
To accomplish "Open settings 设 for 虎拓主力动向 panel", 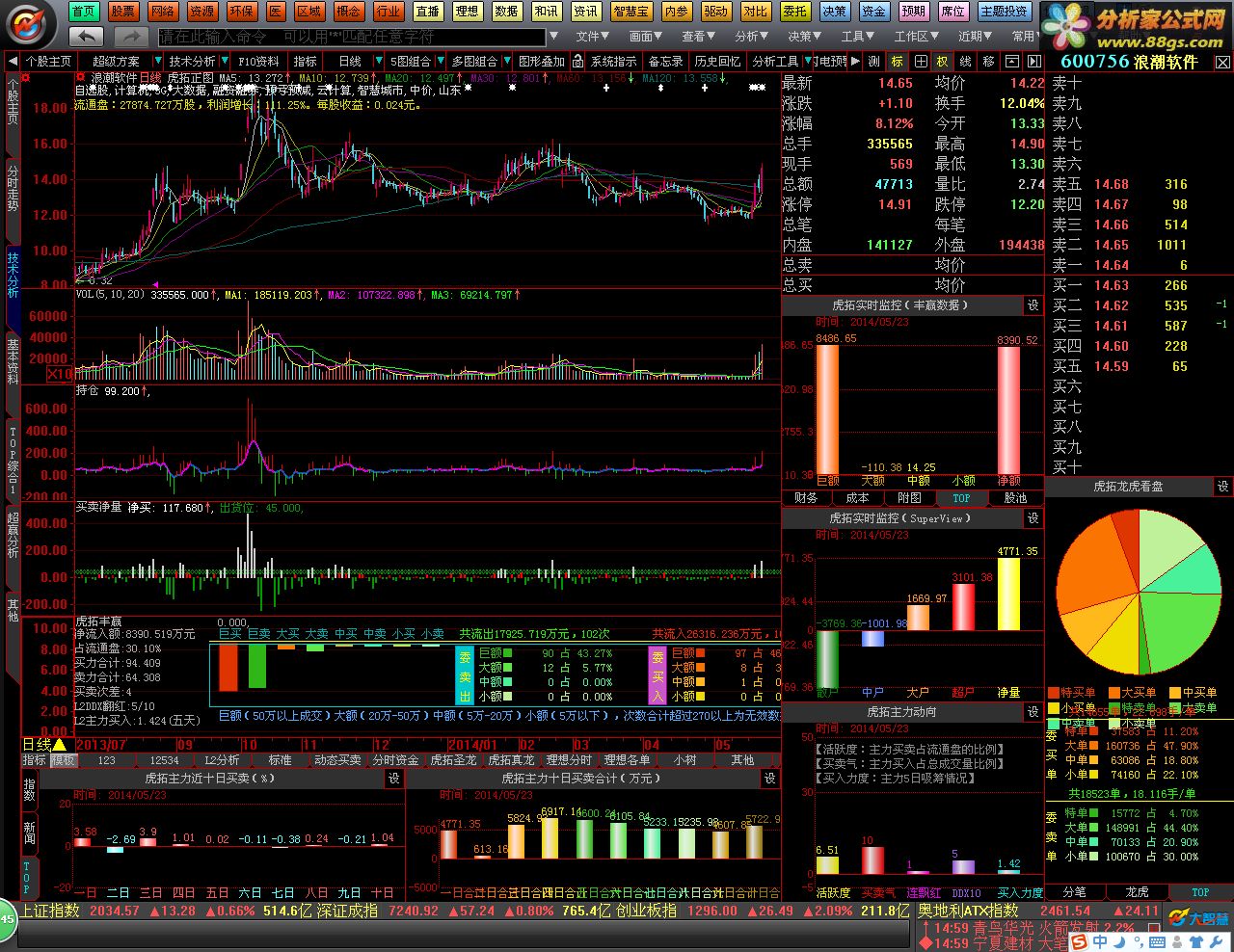I will [x=1033, y=712].
